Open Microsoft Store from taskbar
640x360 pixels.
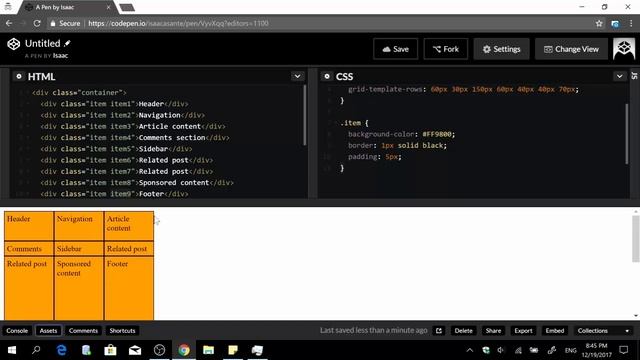(110, 350)
